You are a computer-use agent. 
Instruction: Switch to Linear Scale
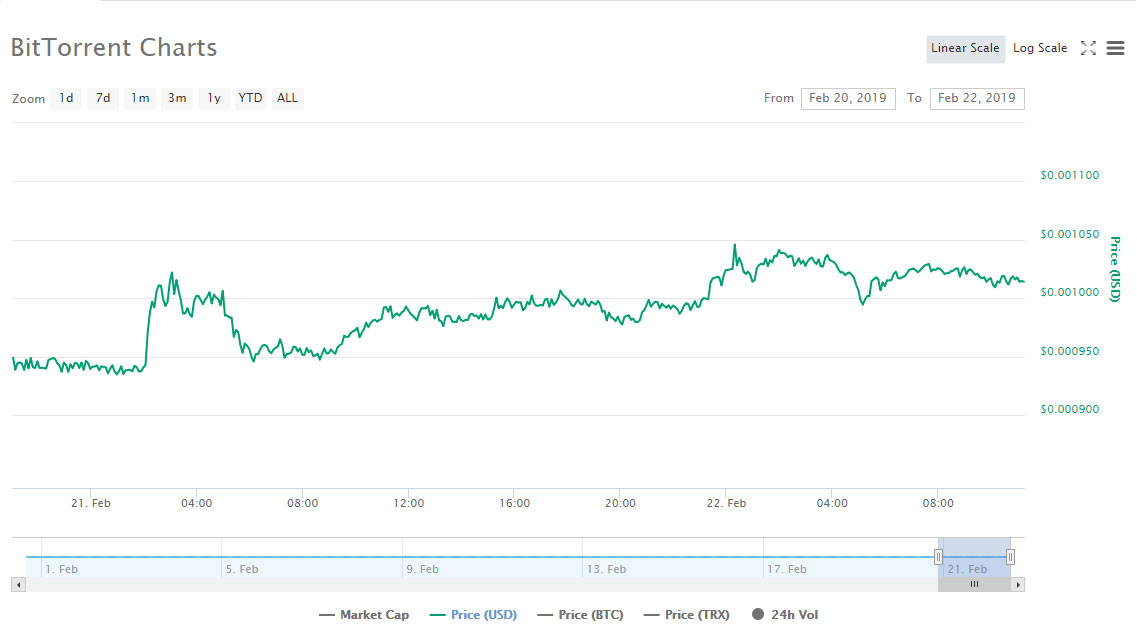pos(965,49)
